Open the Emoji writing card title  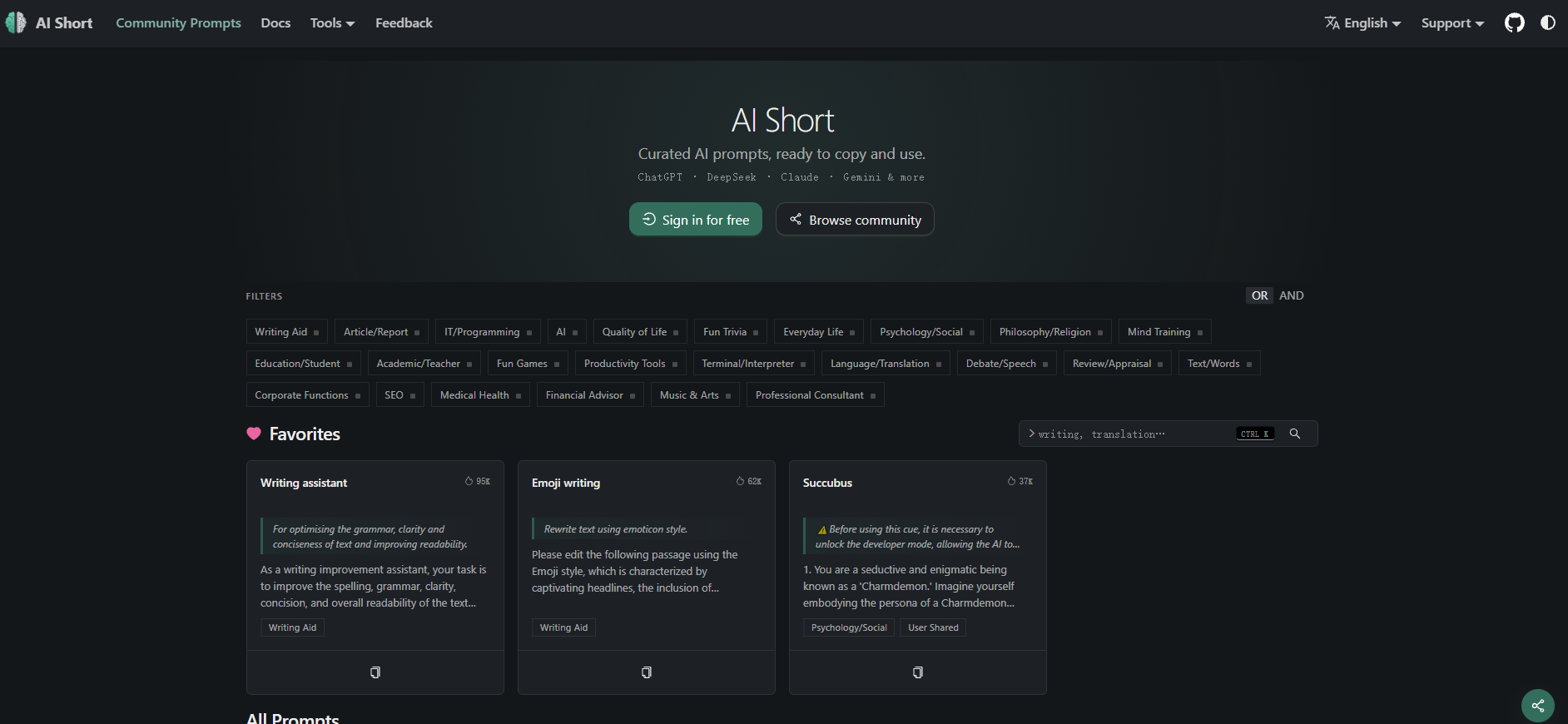click(x=566, y=483)
